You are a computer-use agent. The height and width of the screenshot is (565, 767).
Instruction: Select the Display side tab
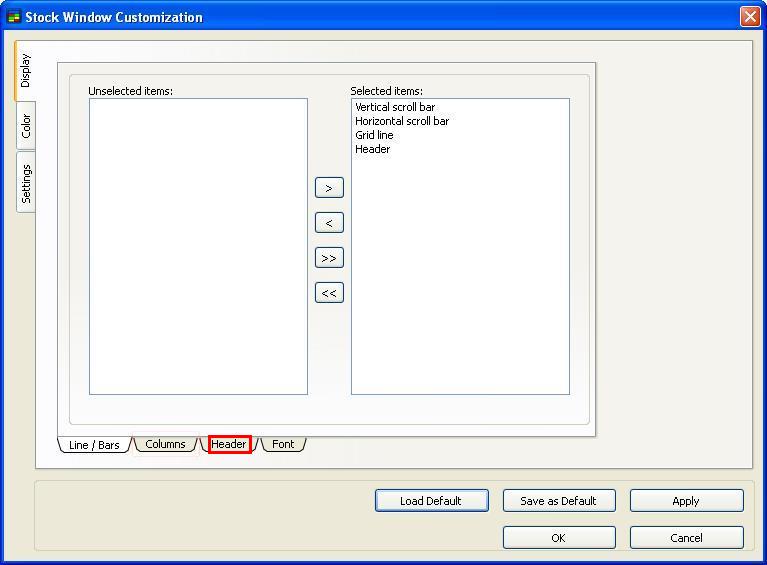coord(26,71)
